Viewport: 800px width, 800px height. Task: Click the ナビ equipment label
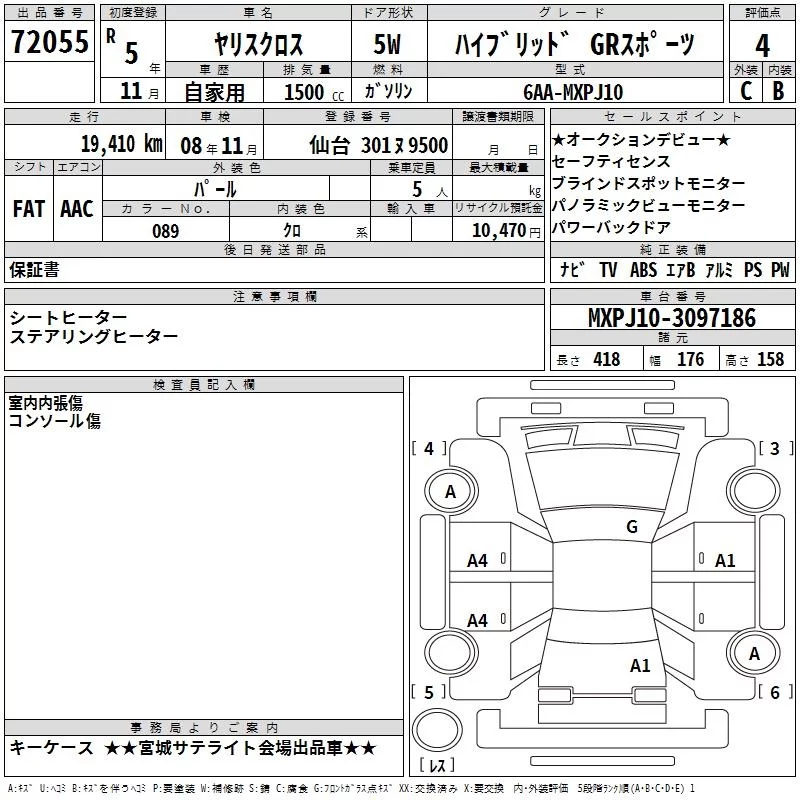pos(572,271)
